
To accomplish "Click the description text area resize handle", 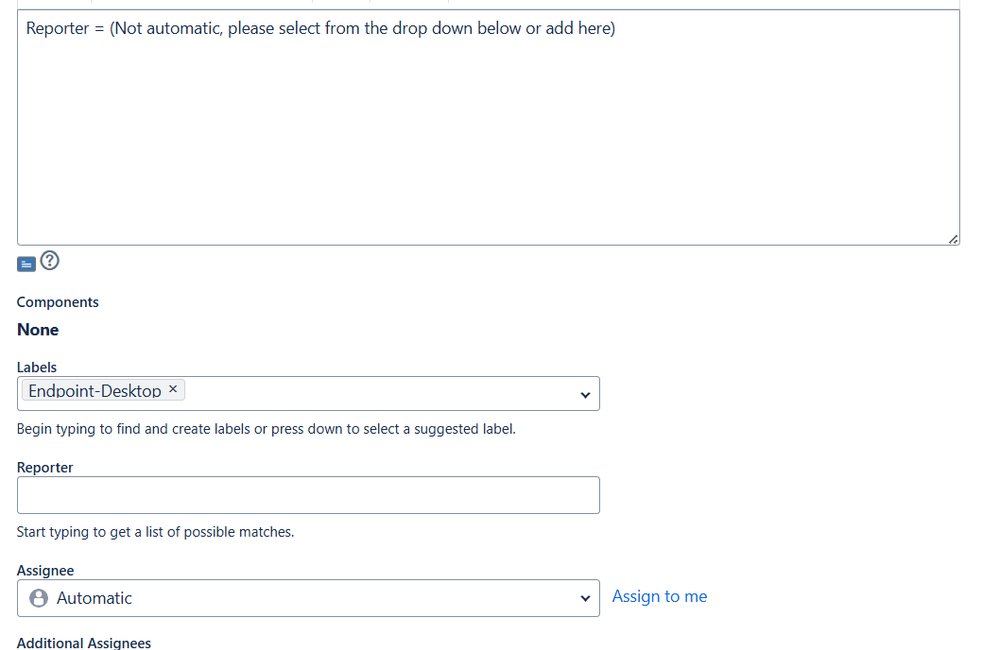I will [x=953, y=239].
